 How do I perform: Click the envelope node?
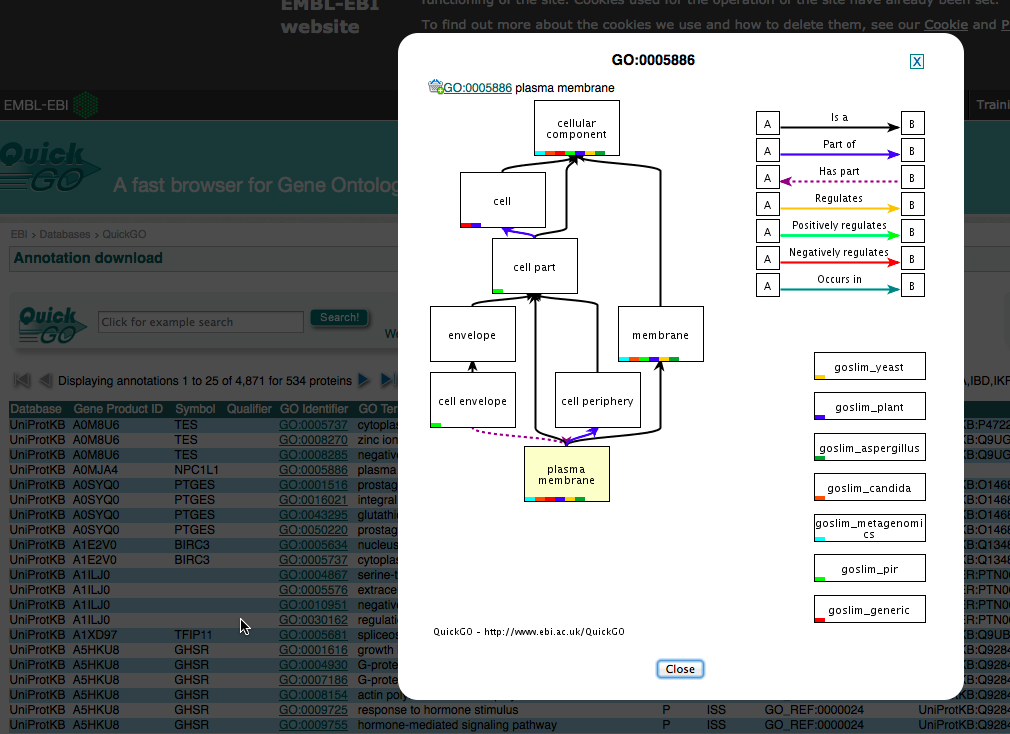pyautogui.click(x=473, y=334)
